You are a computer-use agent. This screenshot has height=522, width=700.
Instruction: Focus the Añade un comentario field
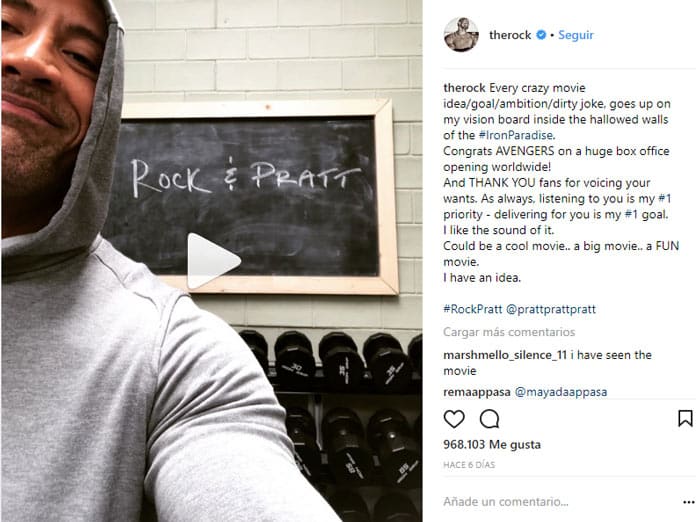click(560, 502)
